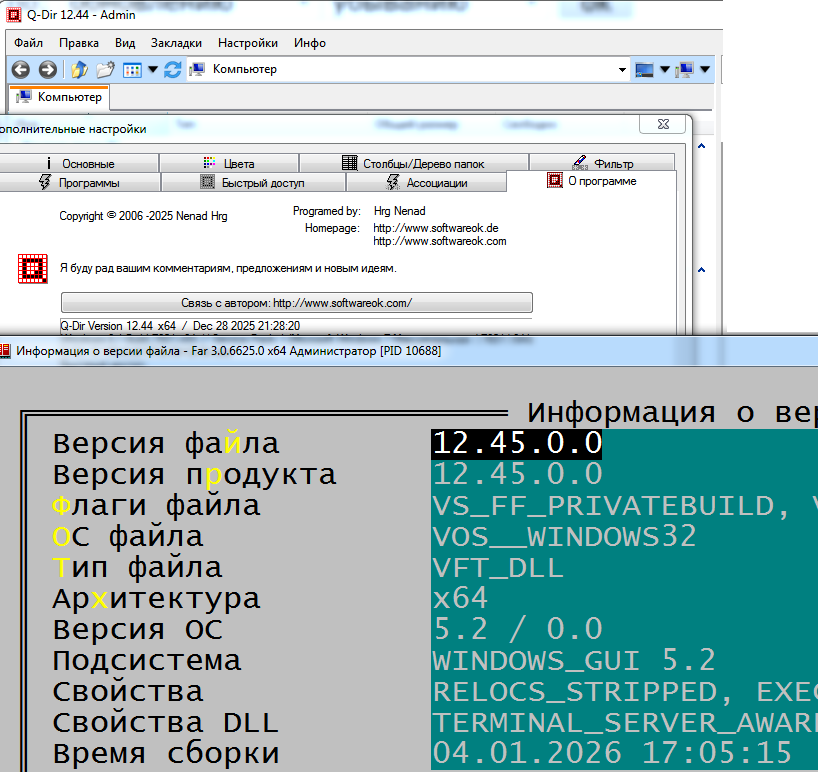This screenshot has width=818, height=772.
Task: Click the Back navigation arrow
Action: pos(21,70)
